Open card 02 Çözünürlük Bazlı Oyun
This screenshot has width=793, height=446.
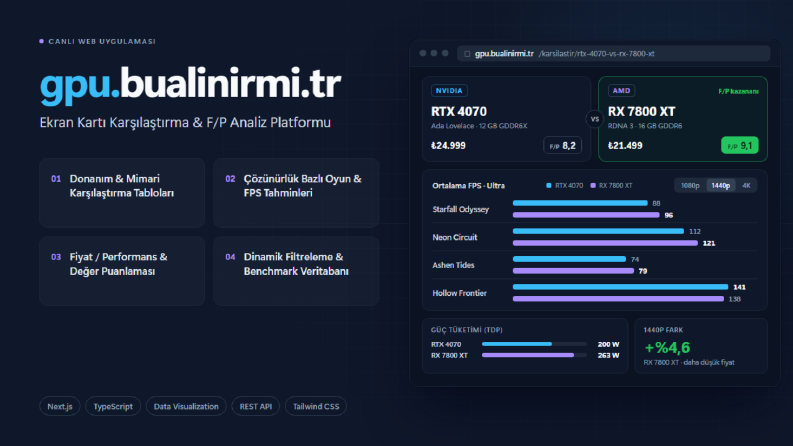(x=296, y=193)
